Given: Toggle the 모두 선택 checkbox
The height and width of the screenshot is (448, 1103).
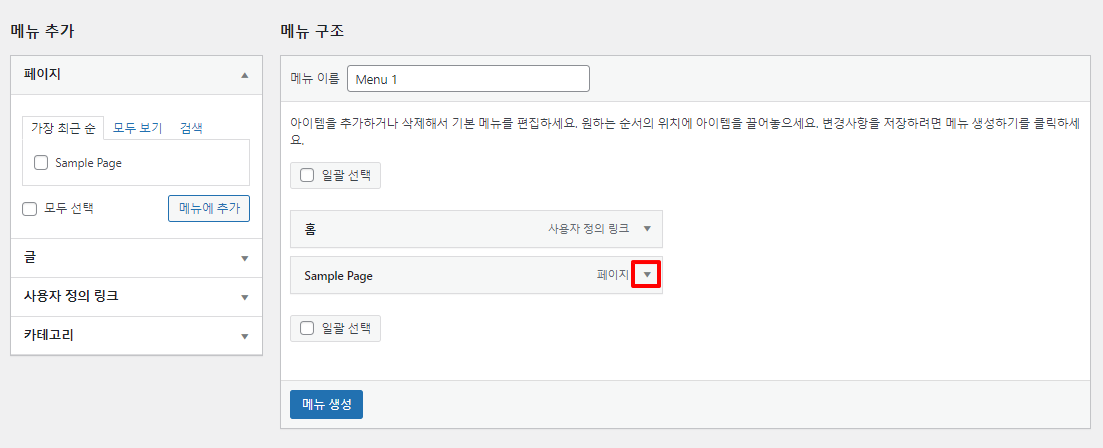Looking at the screenshot, I should [x=30, y=209].
